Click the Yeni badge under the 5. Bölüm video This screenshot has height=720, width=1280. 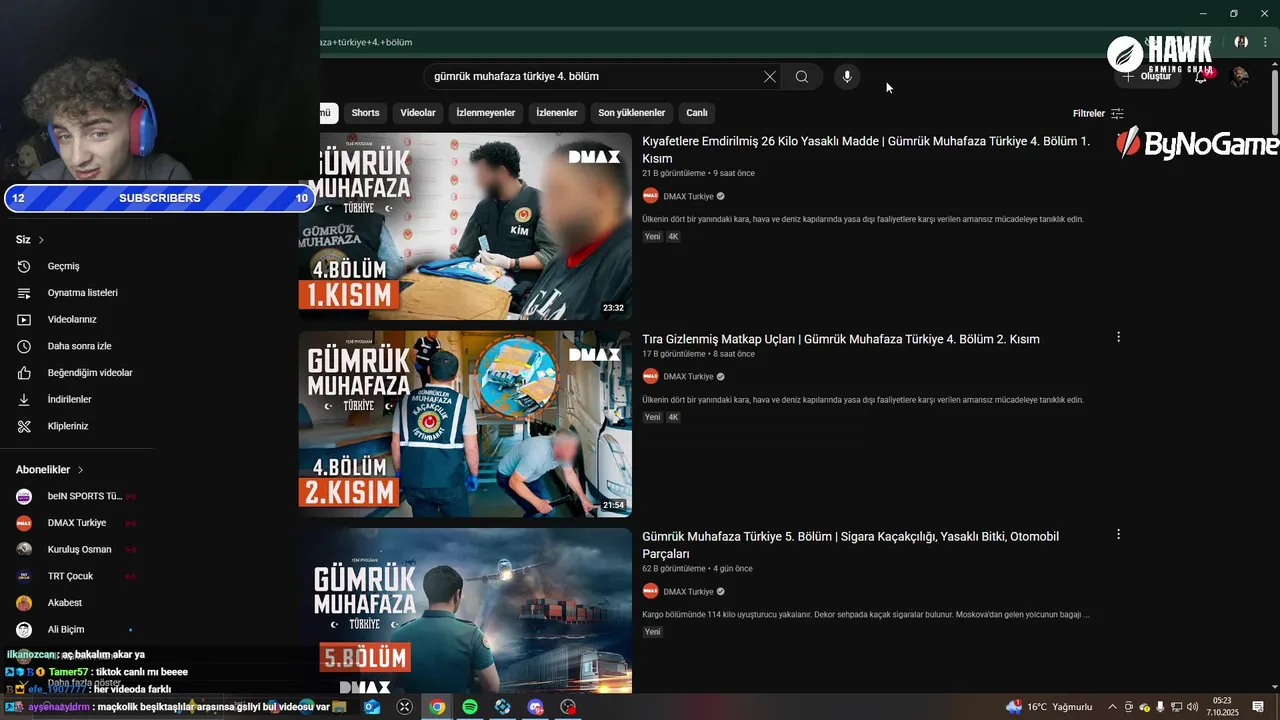(x=653, y=632)
